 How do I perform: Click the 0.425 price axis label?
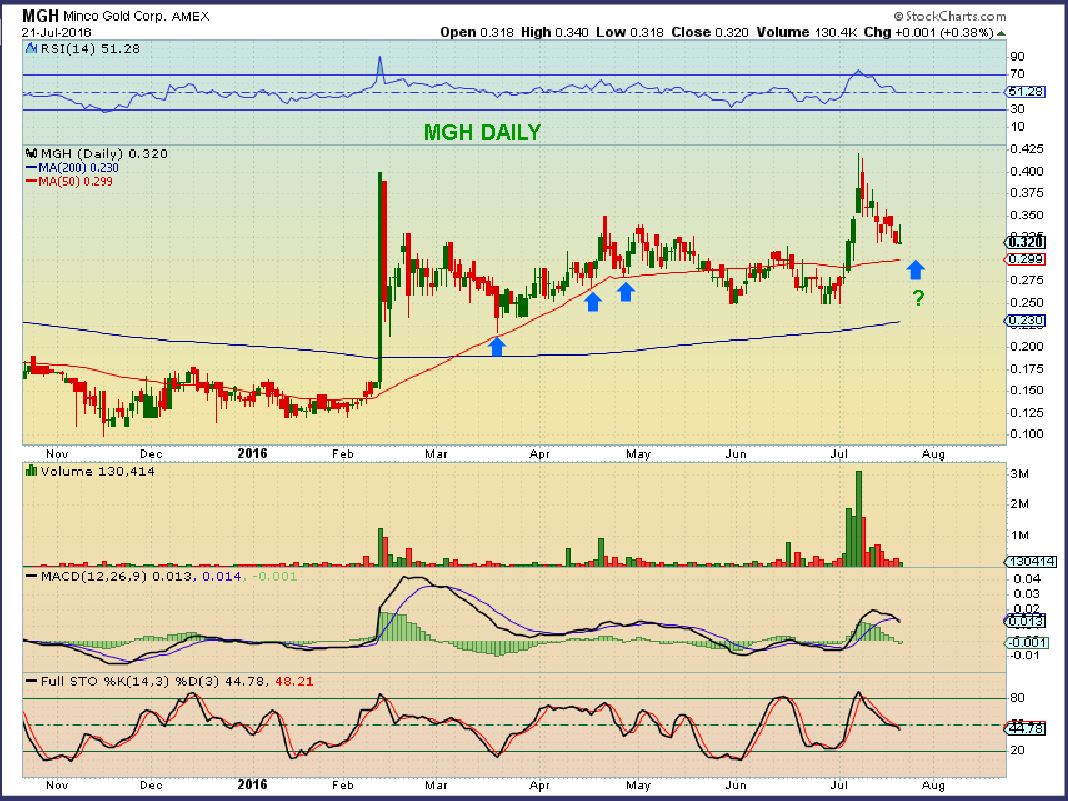click(1026, 148)
